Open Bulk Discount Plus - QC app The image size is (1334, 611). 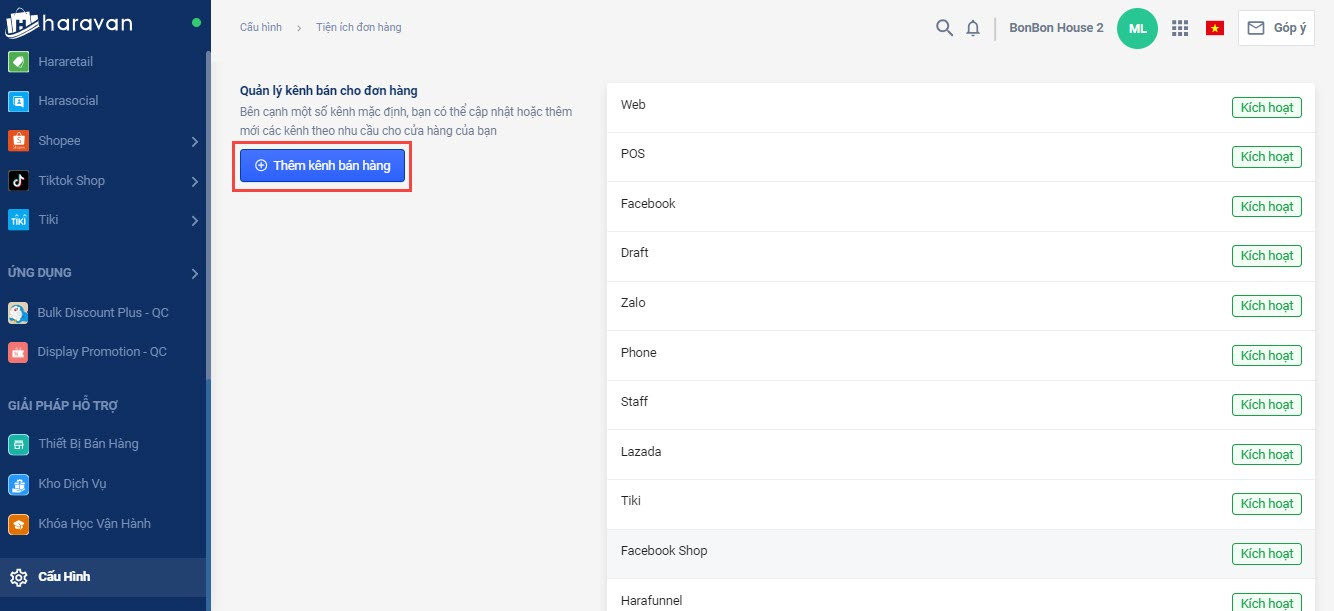coord(102,313)
